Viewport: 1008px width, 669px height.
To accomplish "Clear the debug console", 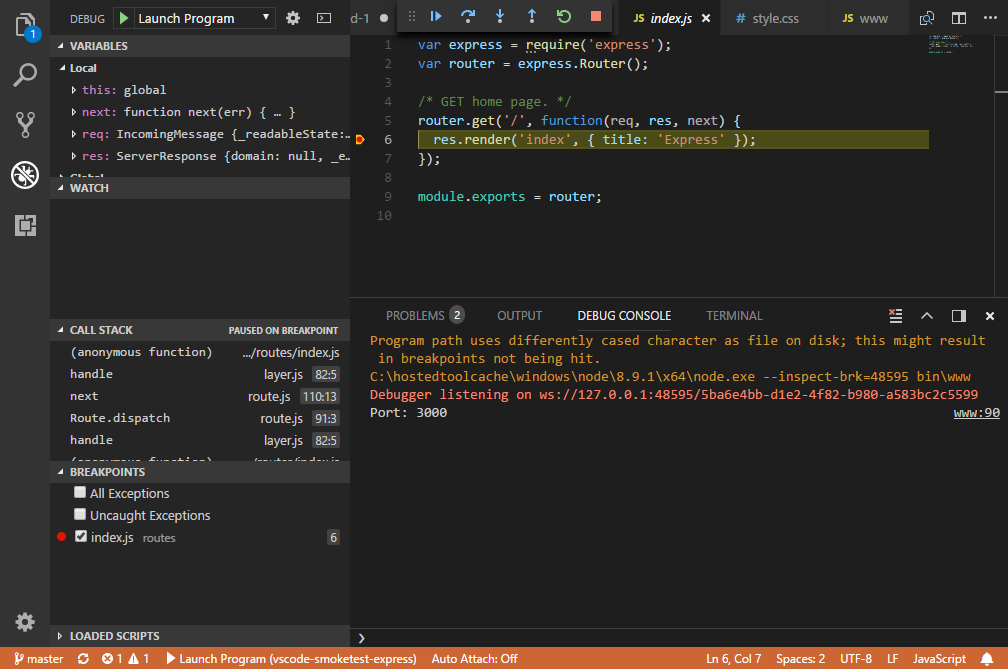I will coord(896,316).
